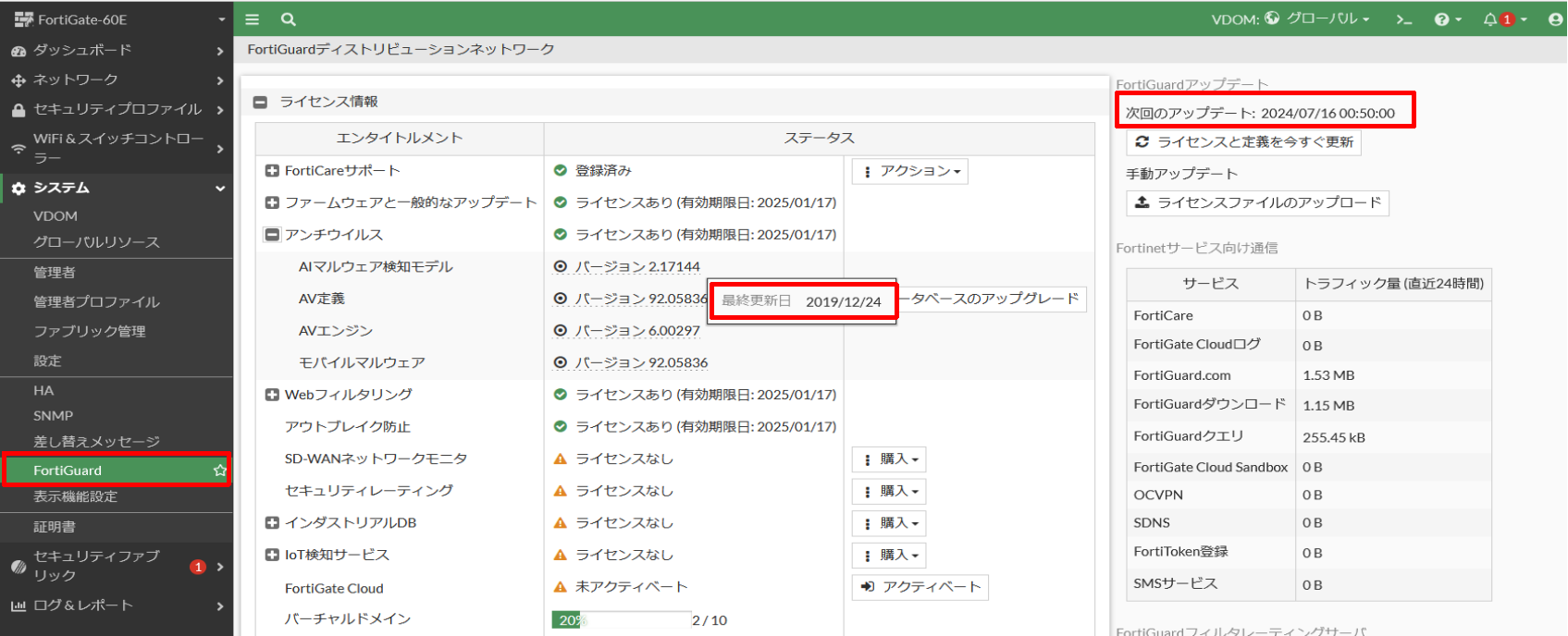
Task: Open the アクション dropdown
Action: (x=910, y=171)
